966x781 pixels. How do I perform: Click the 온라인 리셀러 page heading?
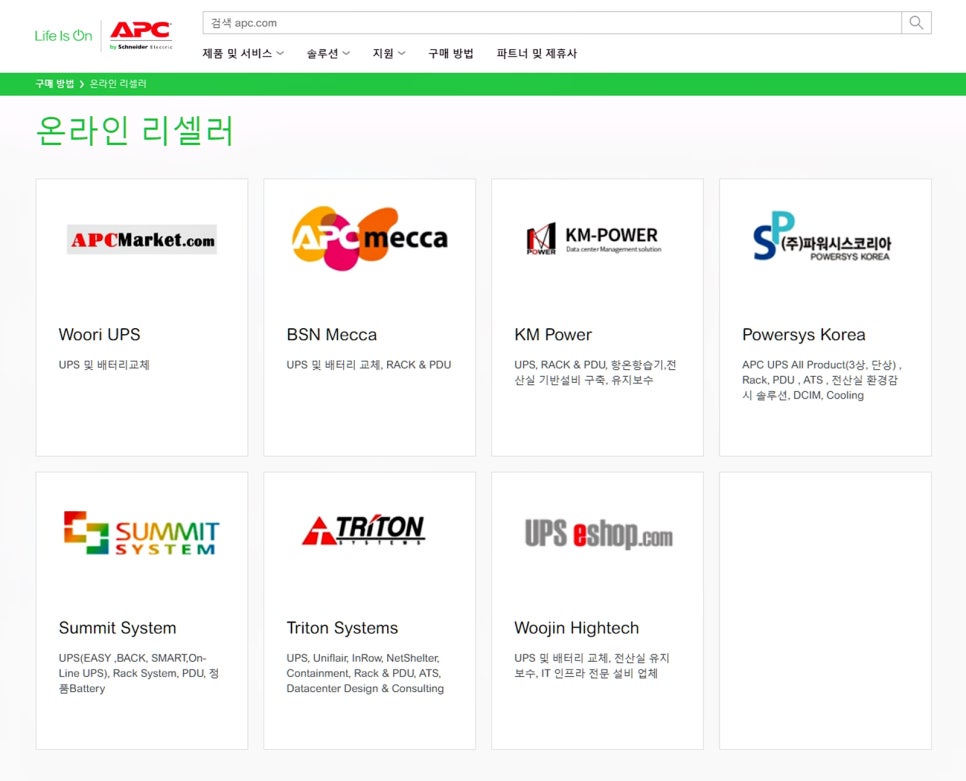pos(135,131)
